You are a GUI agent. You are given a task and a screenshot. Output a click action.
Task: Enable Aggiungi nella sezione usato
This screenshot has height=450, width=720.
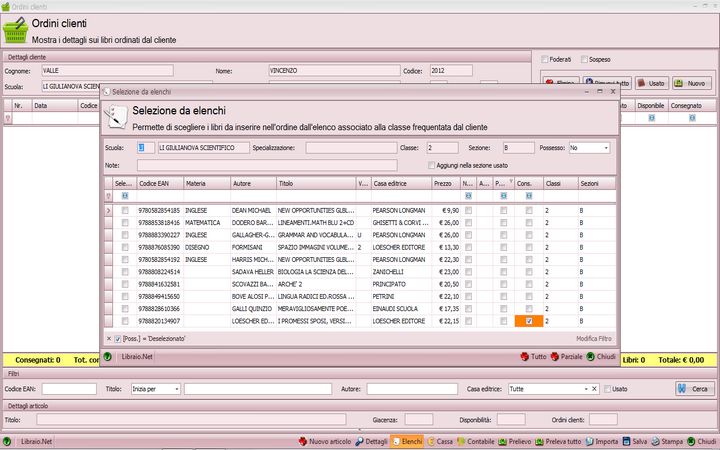[x=431, y=165]
